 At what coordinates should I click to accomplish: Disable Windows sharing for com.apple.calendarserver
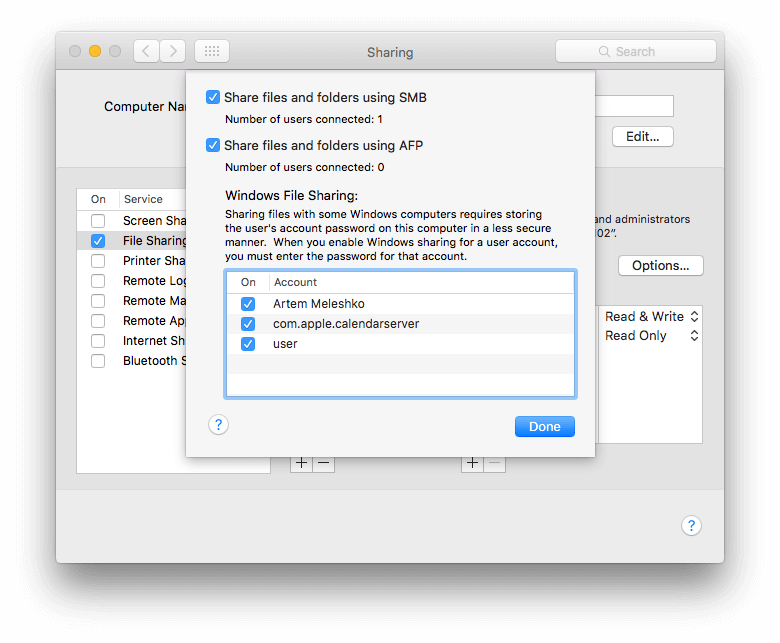[248, 324]
